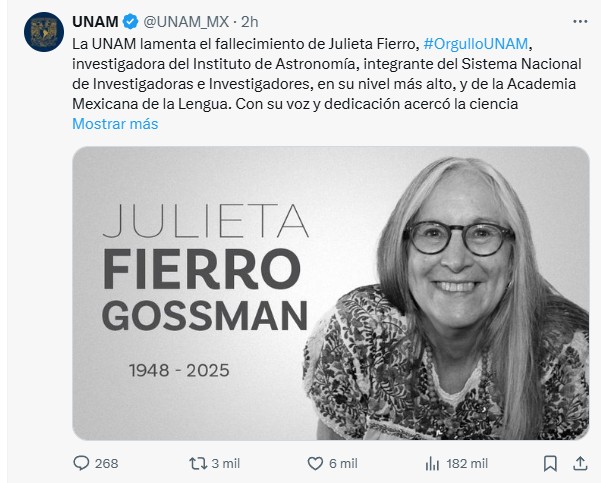Click the 182 mil views count

(469, 463)
